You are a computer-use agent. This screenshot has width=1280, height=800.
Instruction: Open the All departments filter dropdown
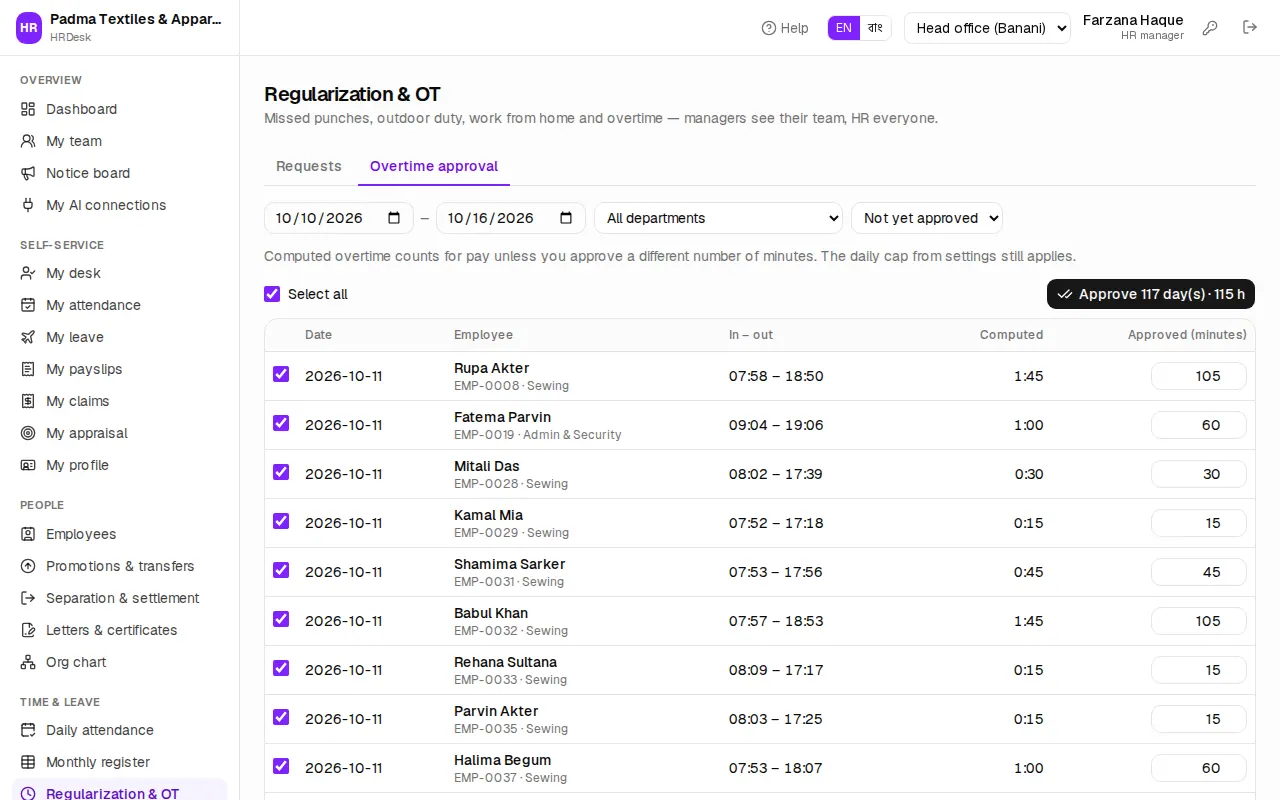tap(719, 218)
